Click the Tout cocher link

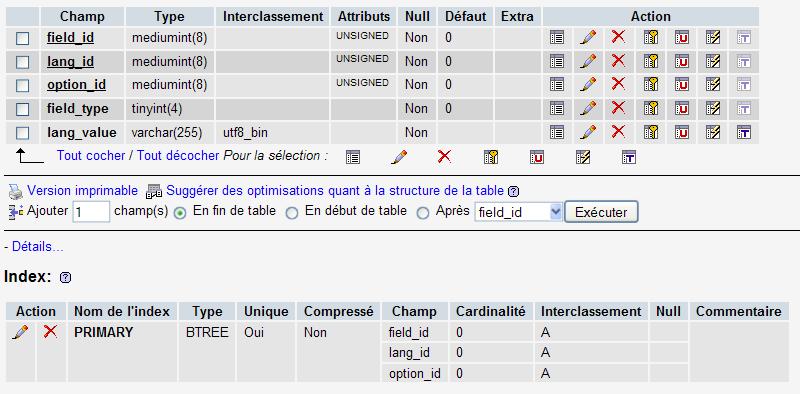click(91, 156)
